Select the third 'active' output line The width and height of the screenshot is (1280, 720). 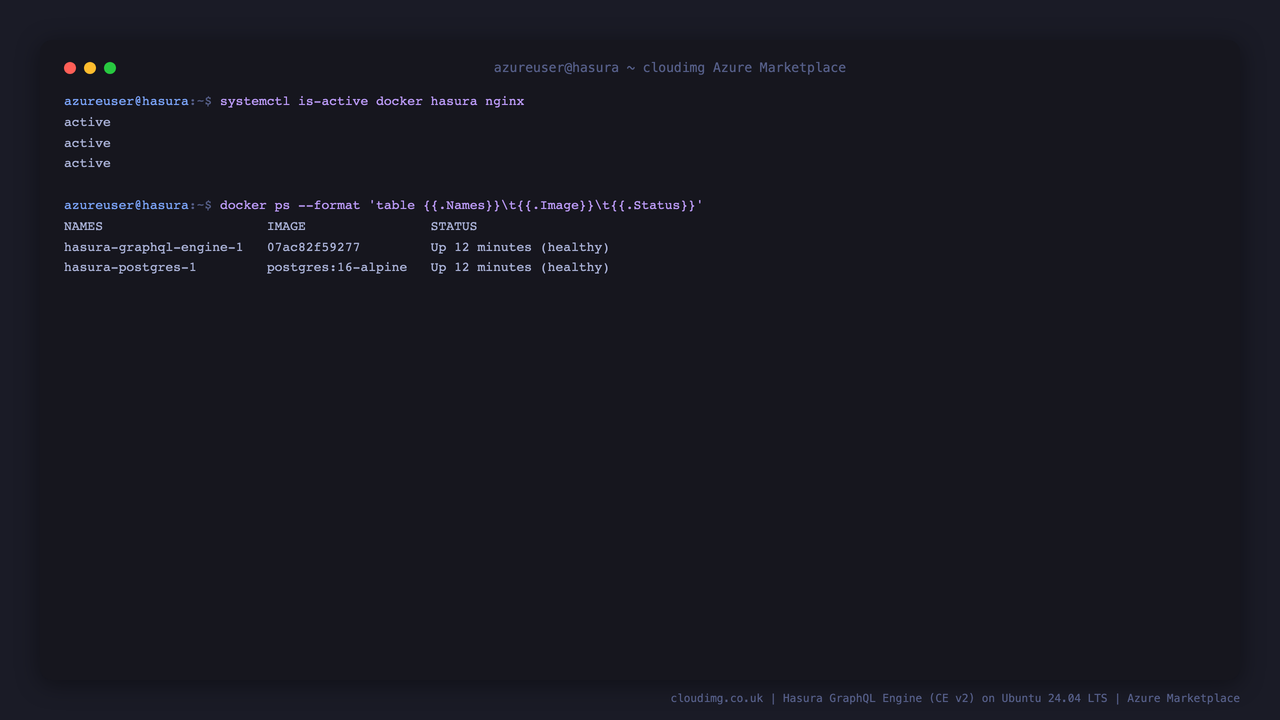click(x=87, y=163)
